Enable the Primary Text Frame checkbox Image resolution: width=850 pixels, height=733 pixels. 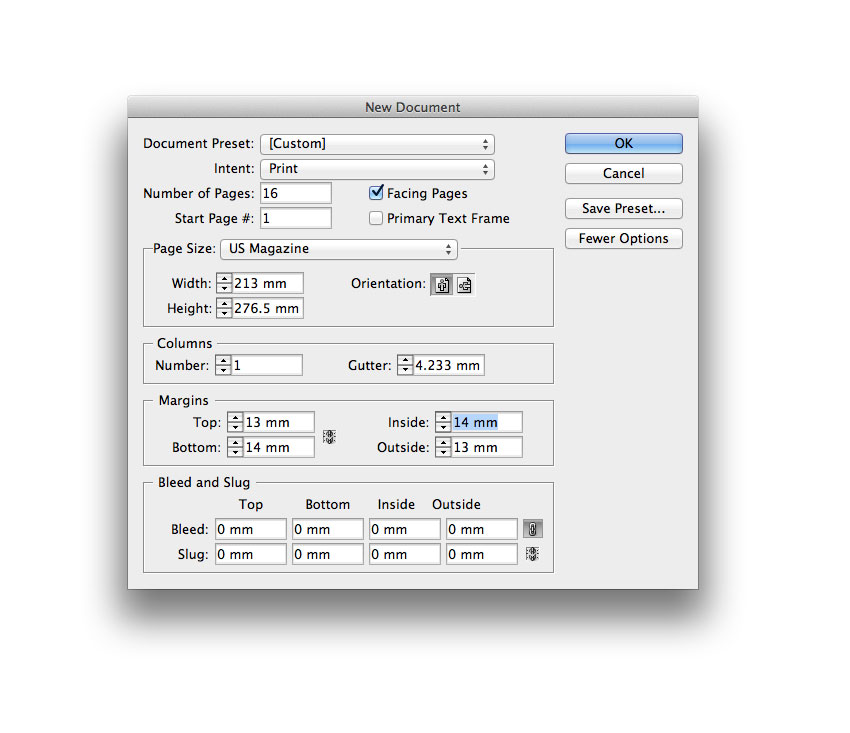coord(377,218)
